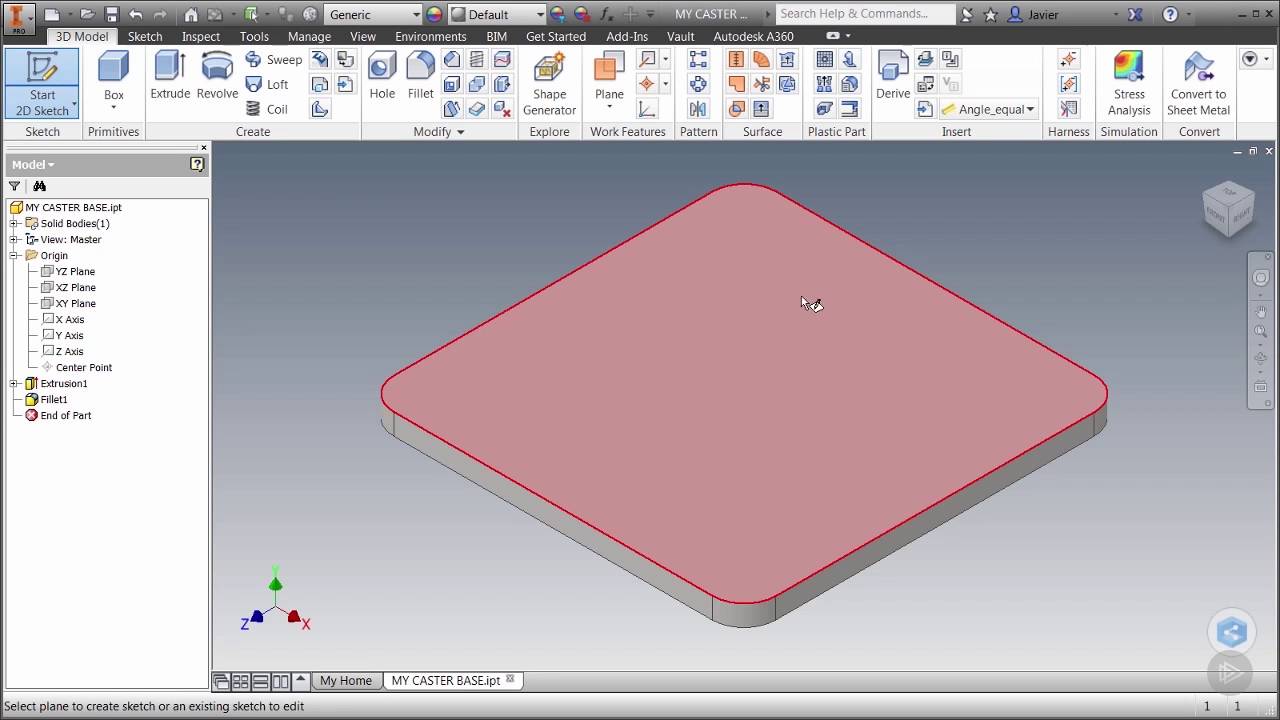Open the View ribbon tab
The image size is (1280, 720).
(363, 36)
